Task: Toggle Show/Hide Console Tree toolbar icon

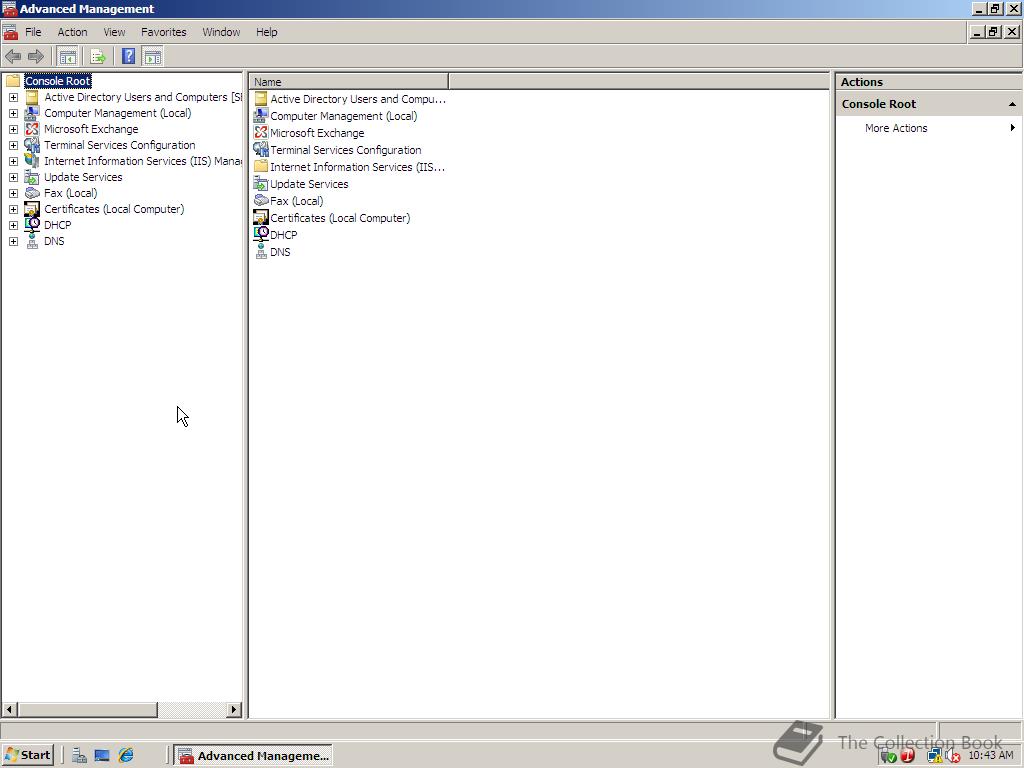Action: pos(67,57)
